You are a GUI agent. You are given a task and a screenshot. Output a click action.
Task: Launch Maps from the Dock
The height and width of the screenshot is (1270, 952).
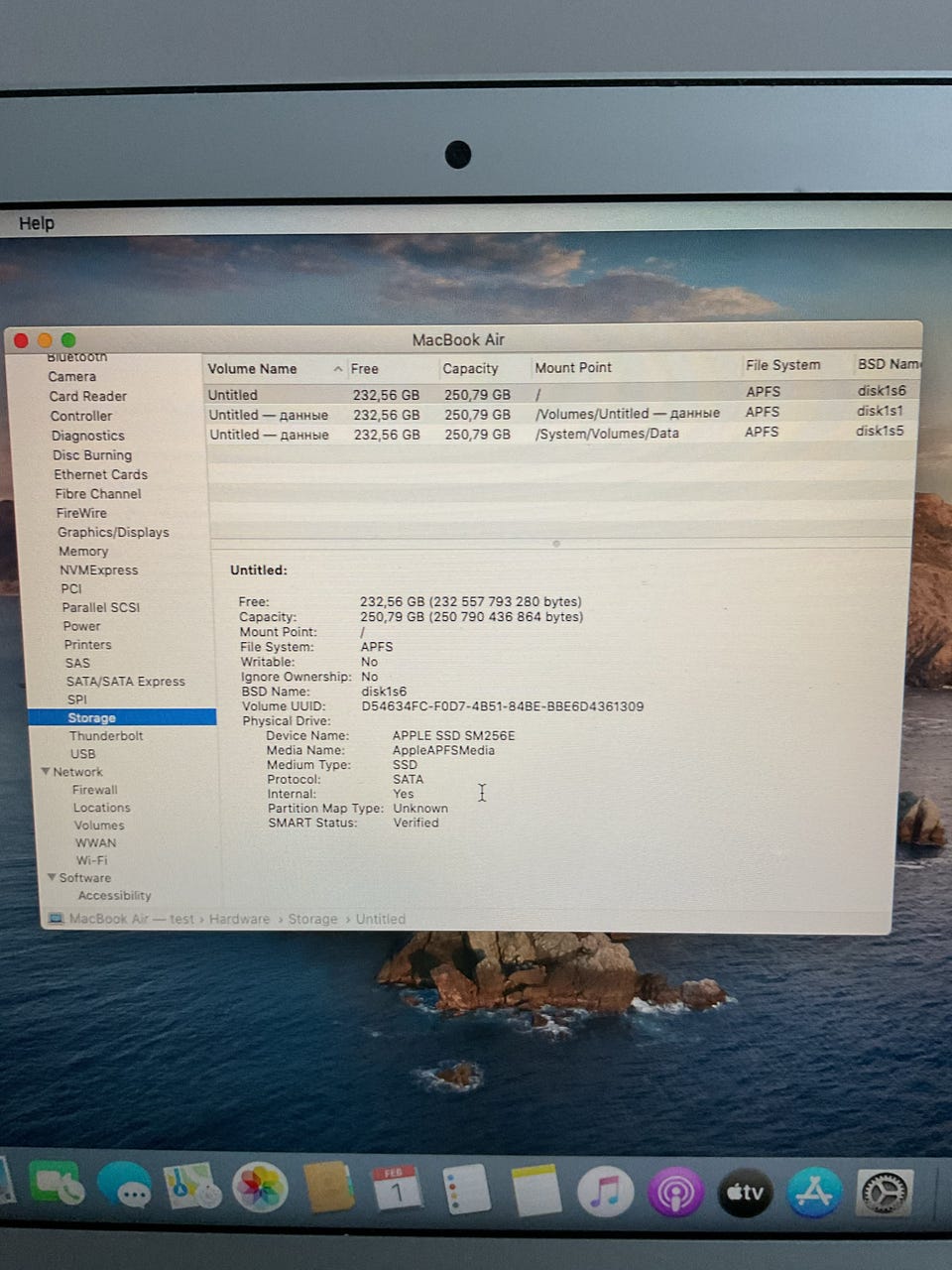(192, 1186)
